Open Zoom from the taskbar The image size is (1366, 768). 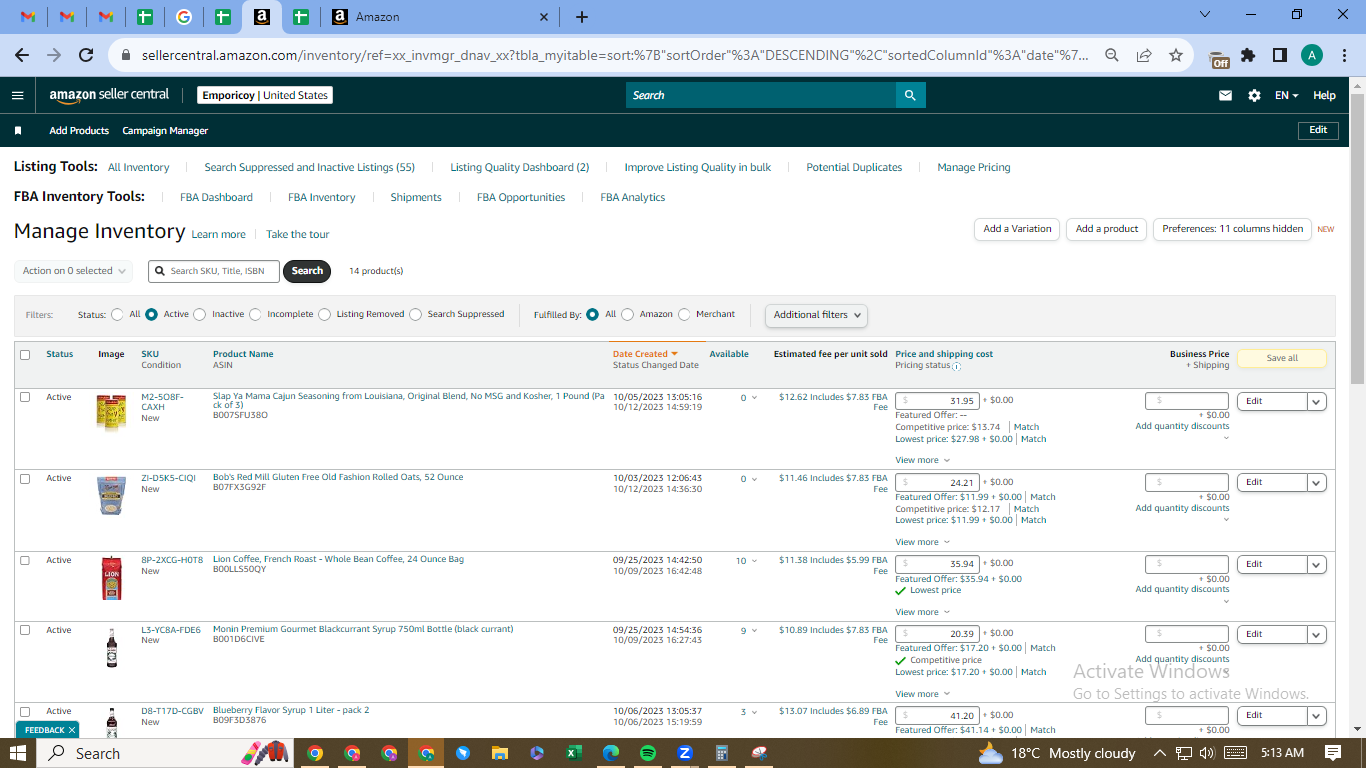tap(685, 753)
